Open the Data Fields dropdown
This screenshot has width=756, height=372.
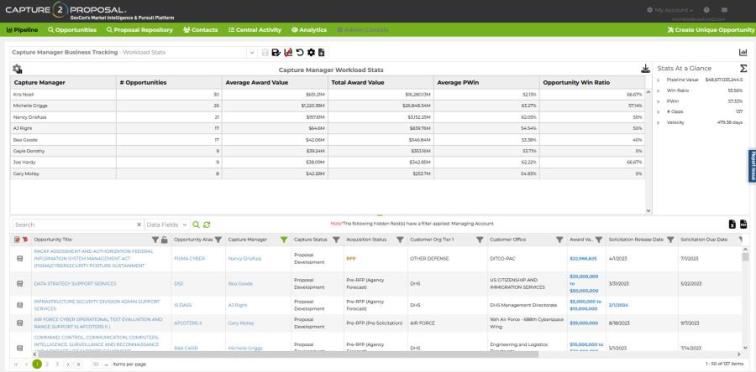[x=166, y=225]
